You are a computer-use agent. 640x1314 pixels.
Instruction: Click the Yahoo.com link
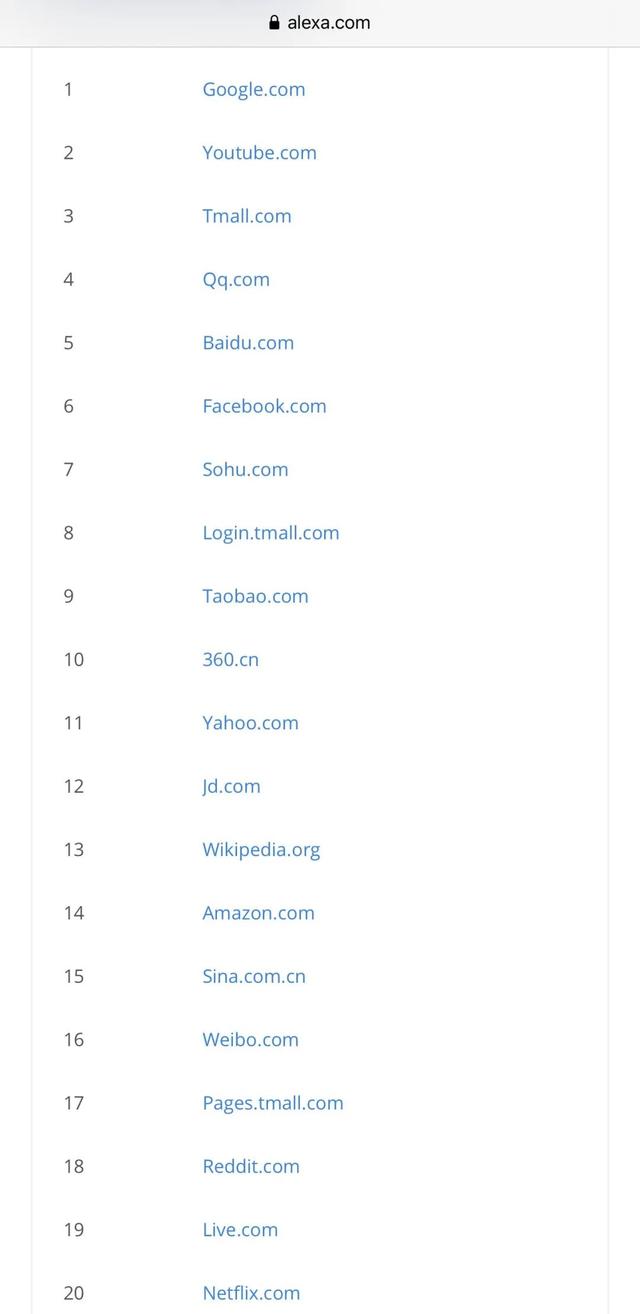(250, 723)
